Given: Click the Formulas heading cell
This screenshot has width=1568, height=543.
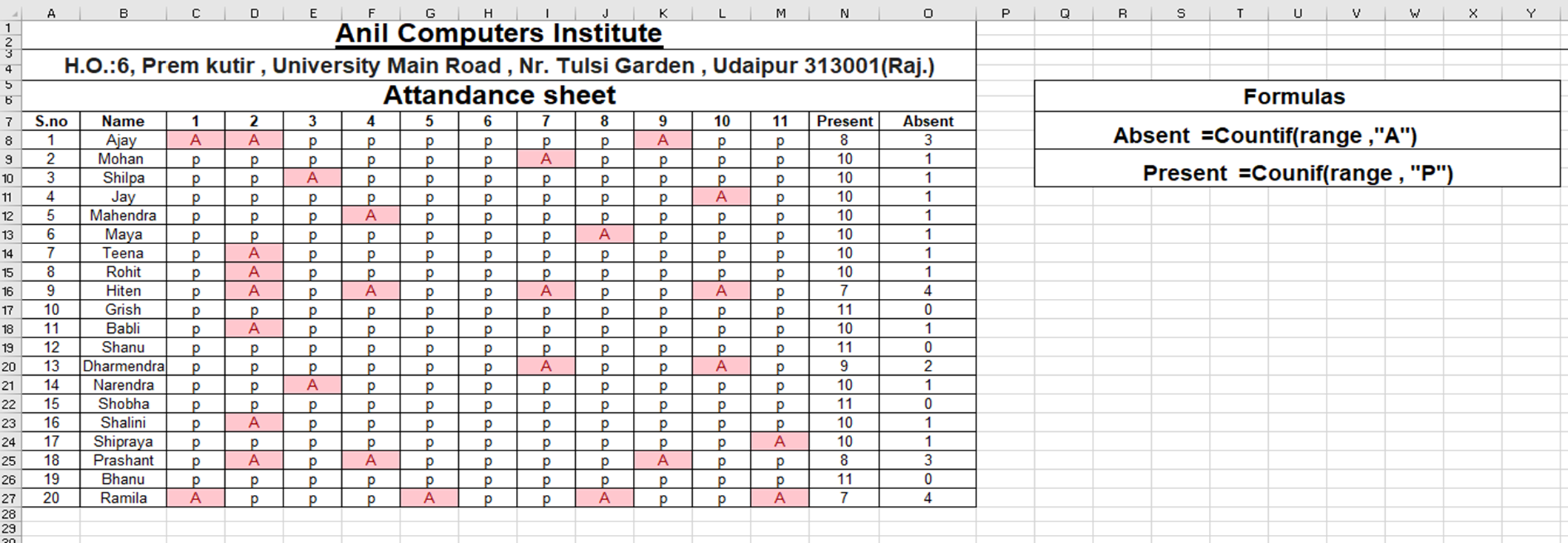Looking at the screenshot, I should pos(1296,97).
